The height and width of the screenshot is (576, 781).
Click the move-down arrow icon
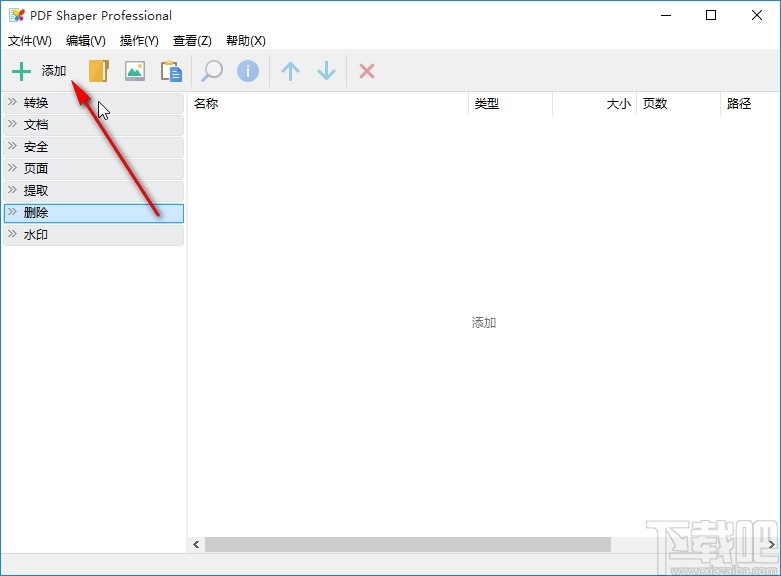pos(326,71)
